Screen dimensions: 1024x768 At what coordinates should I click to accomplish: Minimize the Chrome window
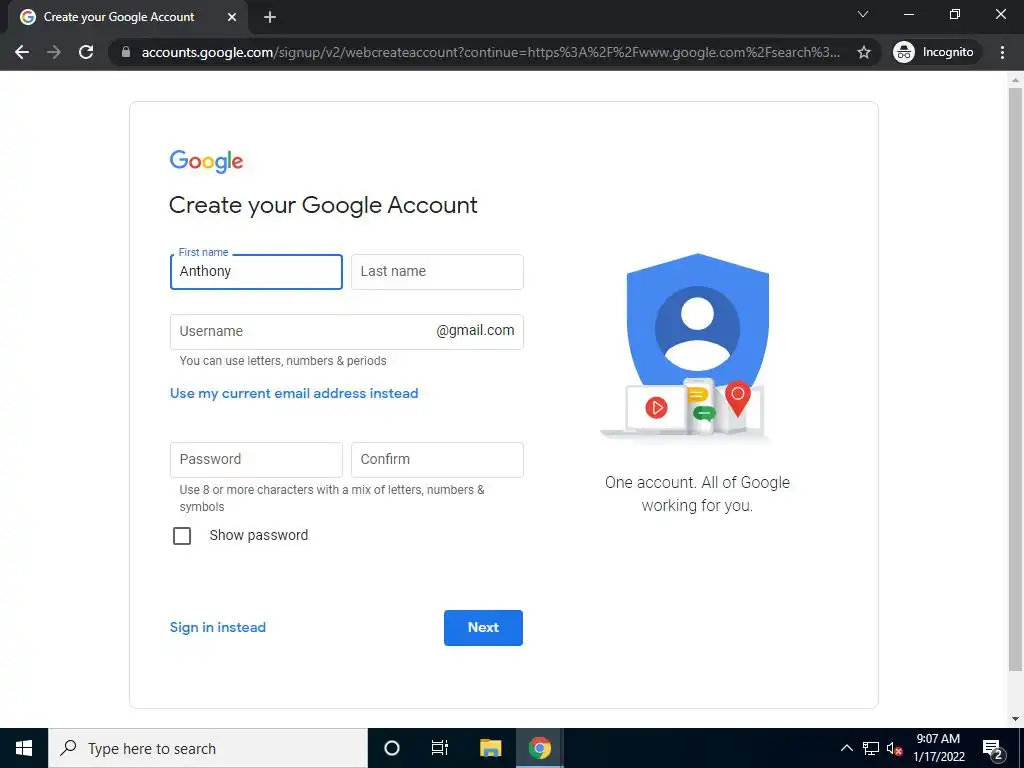tap(908, 14)
